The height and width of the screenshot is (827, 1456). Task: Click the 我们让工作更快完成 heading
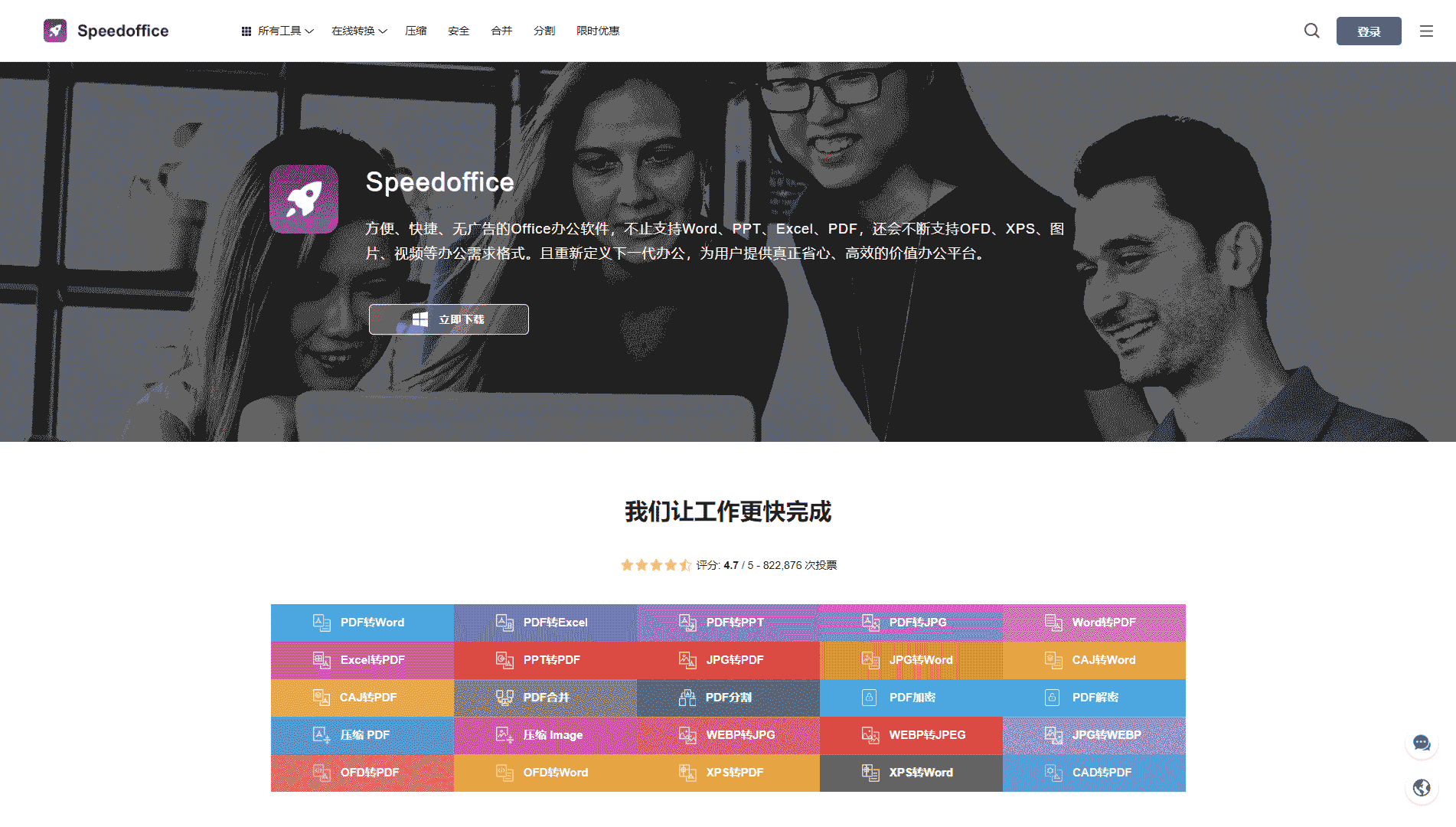(728, 512)
